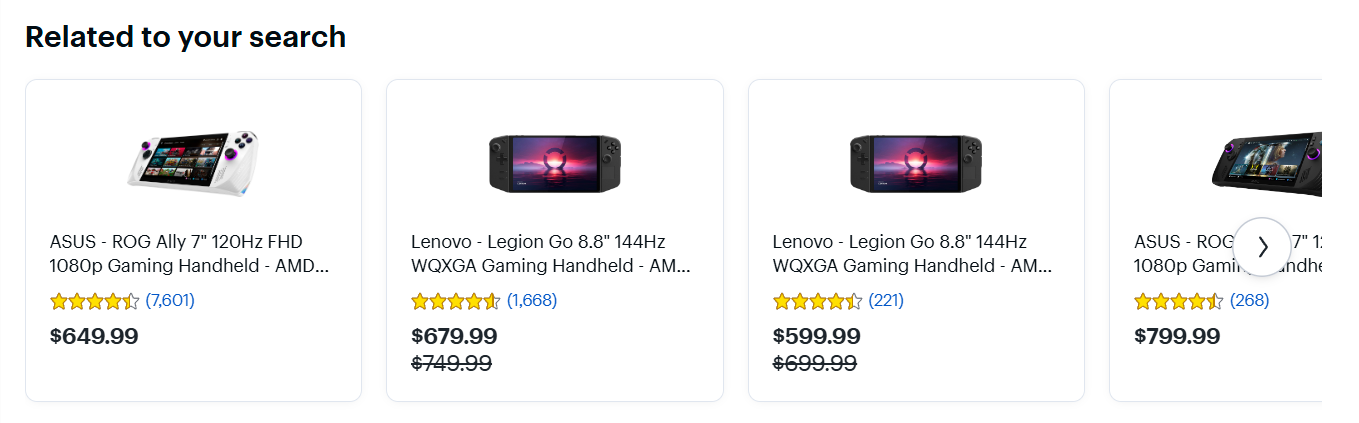1359x423 pixels.
Task: Click the star rating beside 268 reviews
Action: pyautogui.click(x=1179, y=301)
